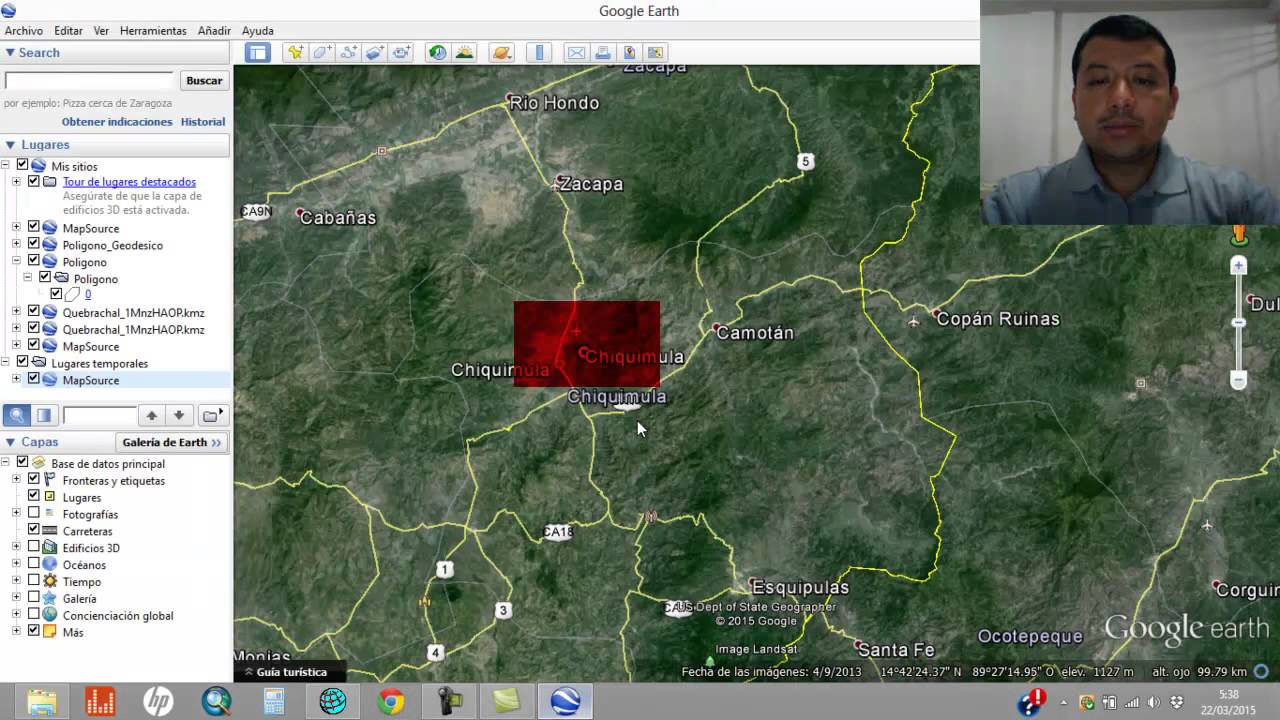Viewport: 1280px width, 720px height.
Task: Toggle the Lugares layer checkbox
Action: point(34,497)
